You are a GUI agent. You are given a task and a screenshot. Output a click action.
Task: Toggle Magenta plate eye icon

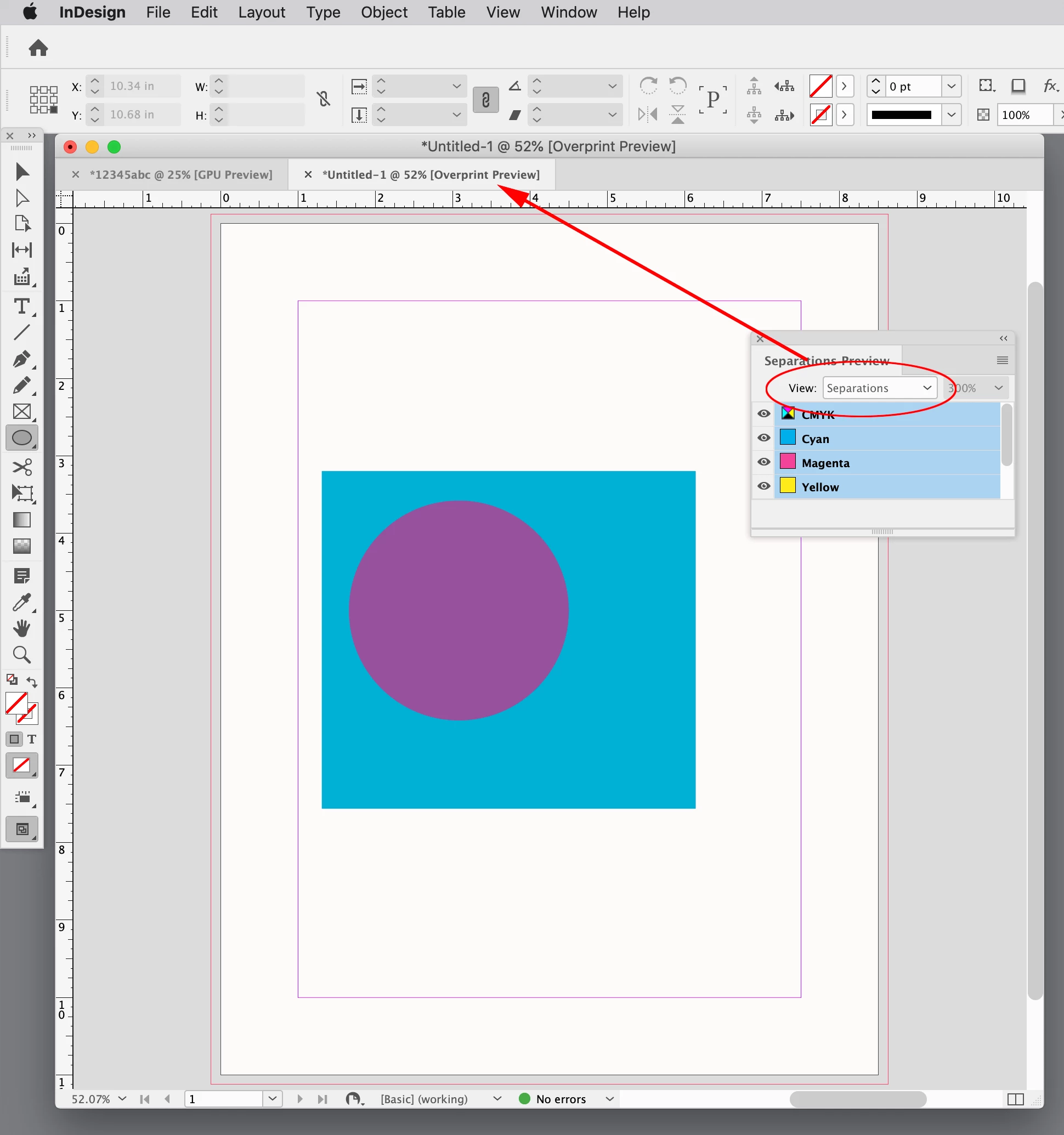click(763, 462)
